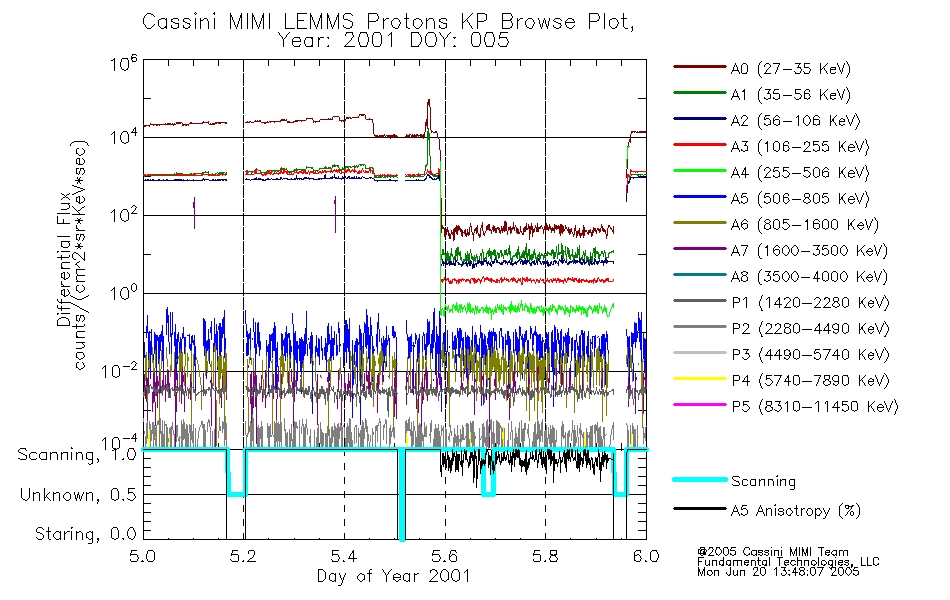Click the bright green A4 legend line
Viewport: 950px width, 600px height.
pyautogui.click(x=699, y=171)
